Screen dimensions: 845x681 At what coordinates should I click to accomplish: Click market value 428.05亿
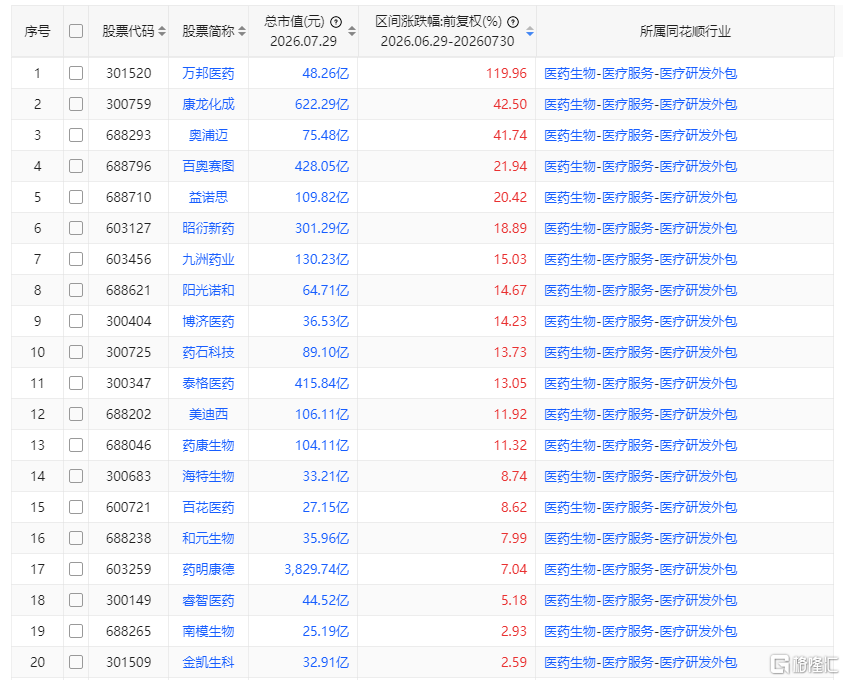tap(322, 166)
